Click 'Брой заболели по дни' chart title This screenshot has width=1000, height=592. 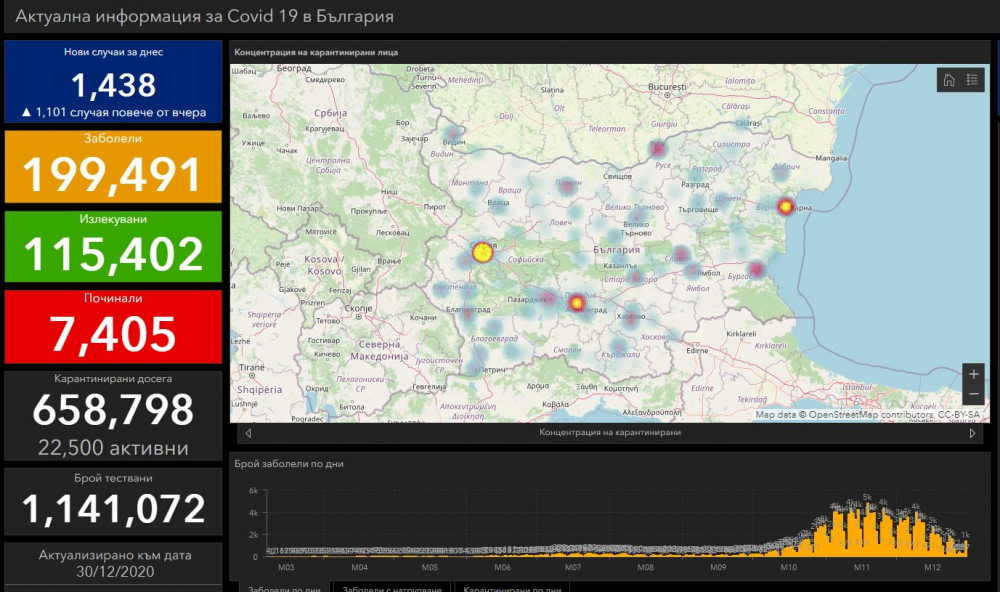click(289, 464)
